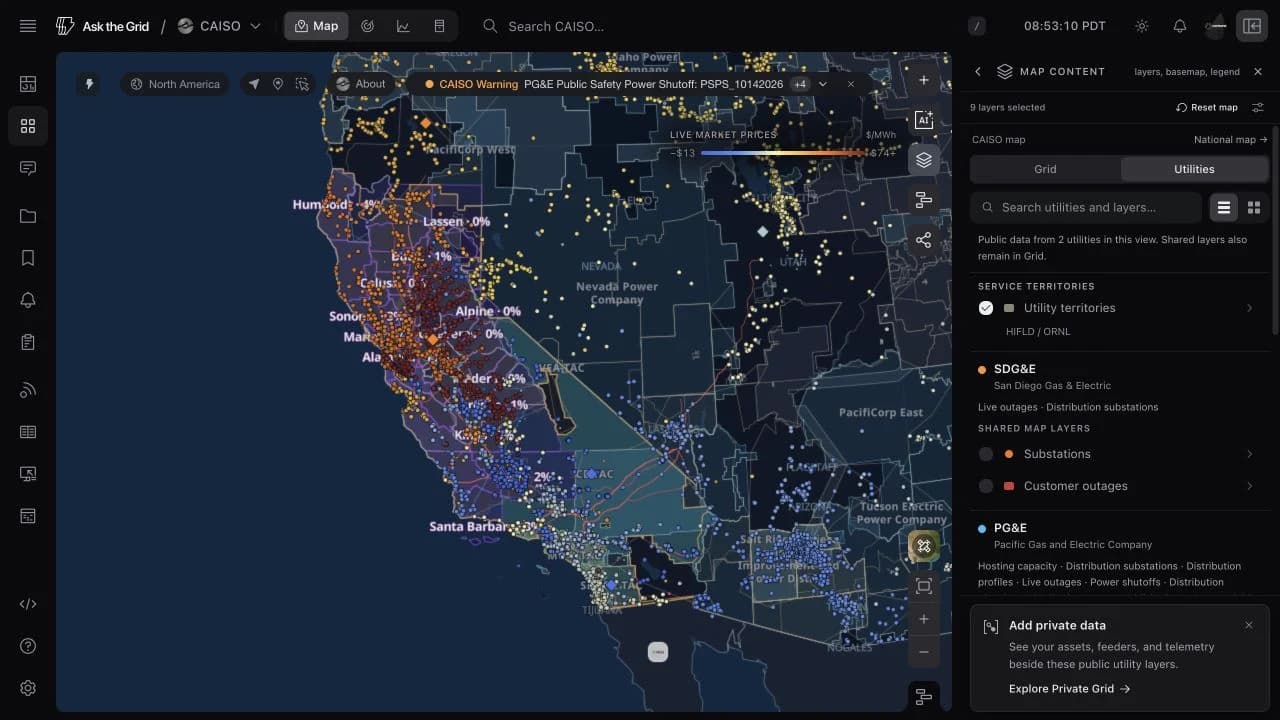Click the share icon on the map

(x=924, y=240)
